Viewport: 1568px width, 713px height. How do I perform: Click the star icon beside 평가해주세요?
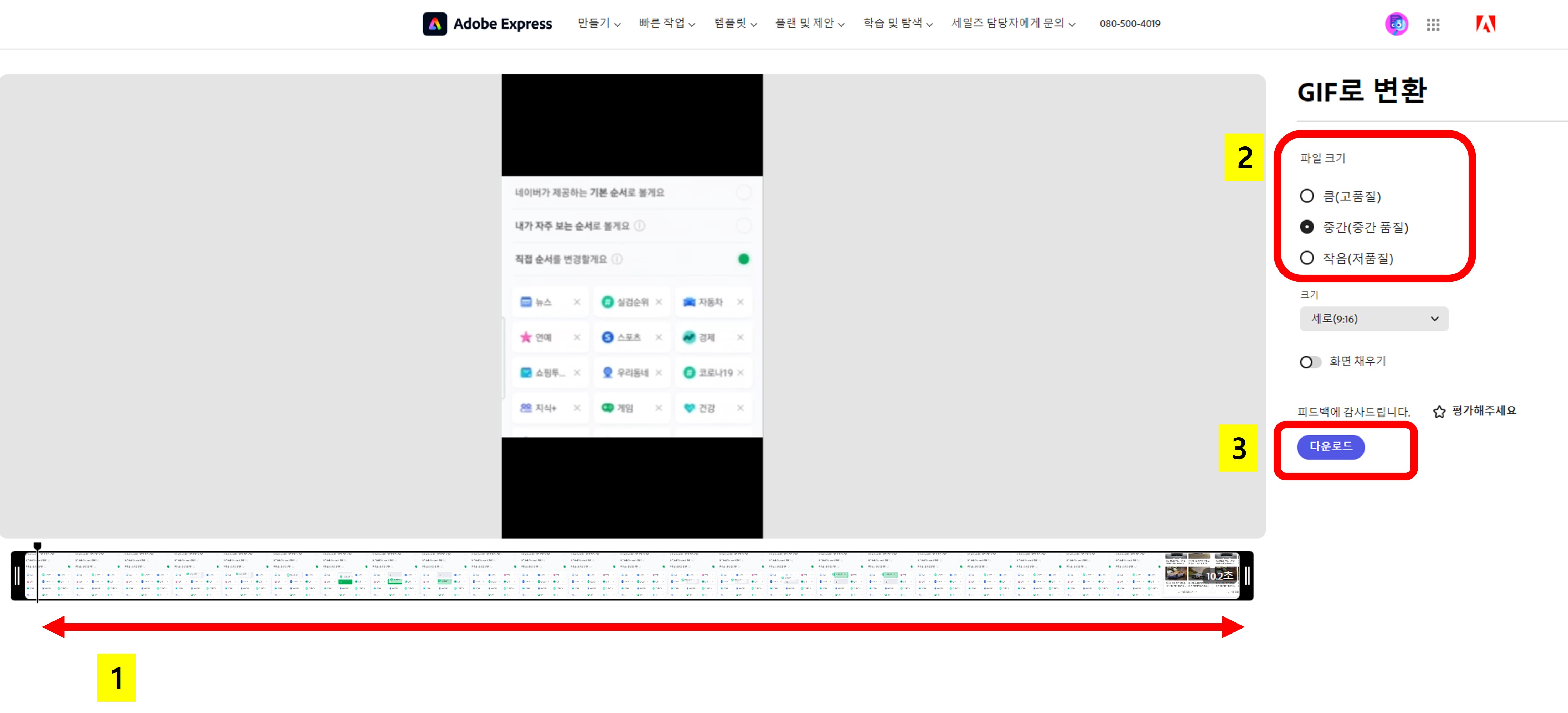(x=1439, y=412)
